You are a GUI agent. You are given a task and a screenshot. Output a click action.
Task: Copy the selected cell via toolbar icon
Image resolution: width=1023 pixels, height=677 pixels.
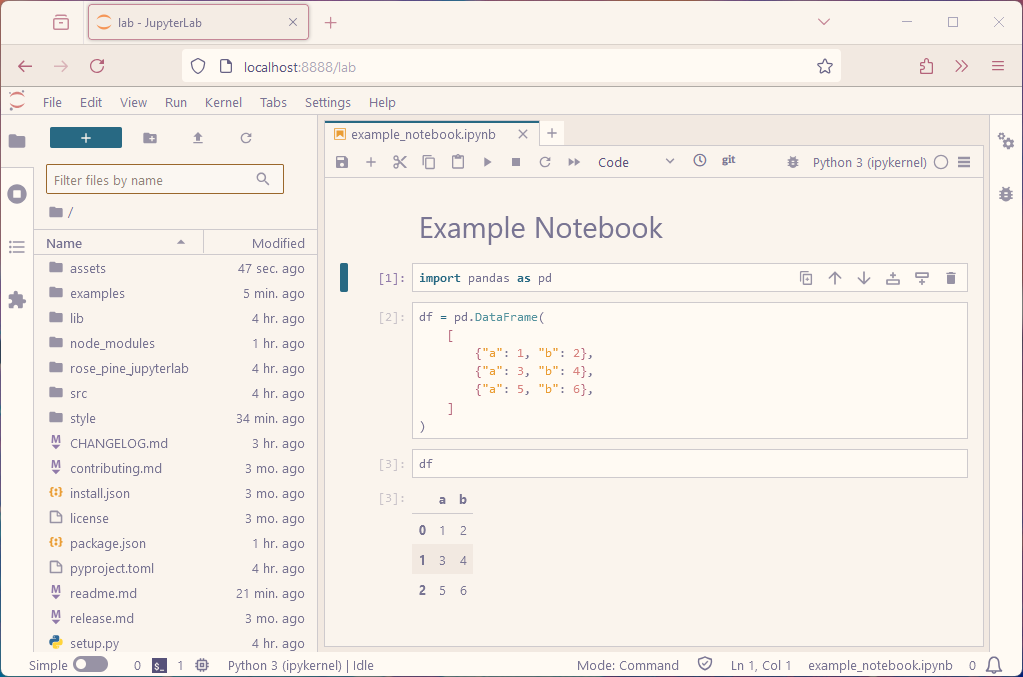429,162
